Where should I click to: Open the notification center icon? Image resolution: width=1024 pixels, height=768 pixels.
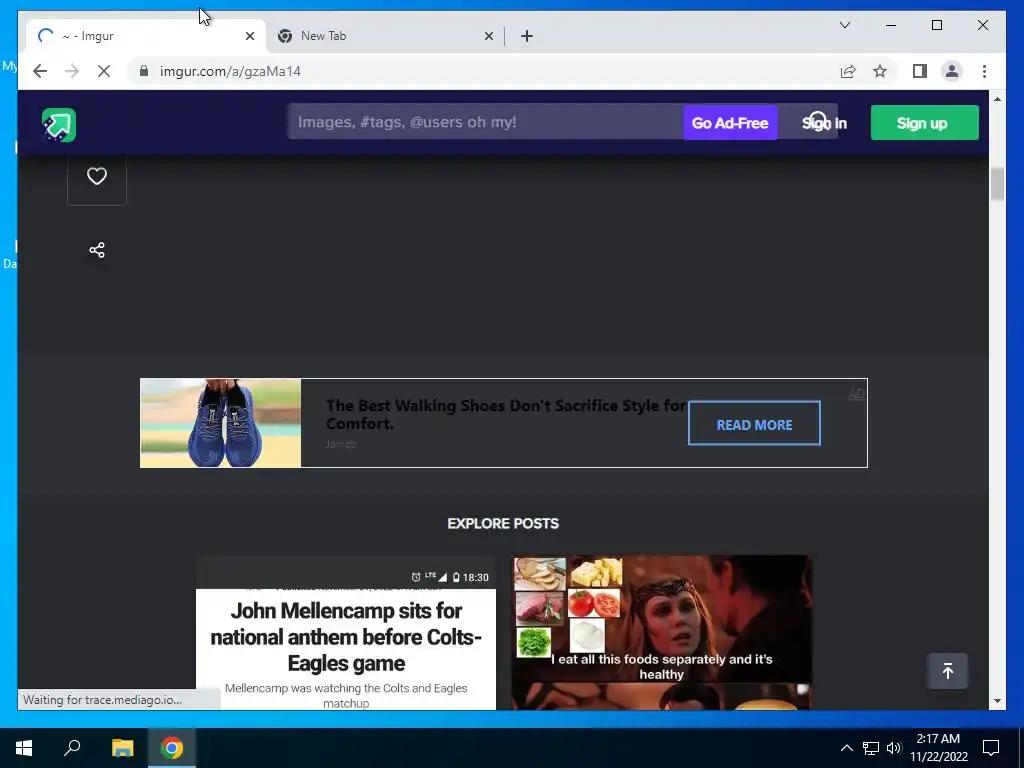(991, 748)
